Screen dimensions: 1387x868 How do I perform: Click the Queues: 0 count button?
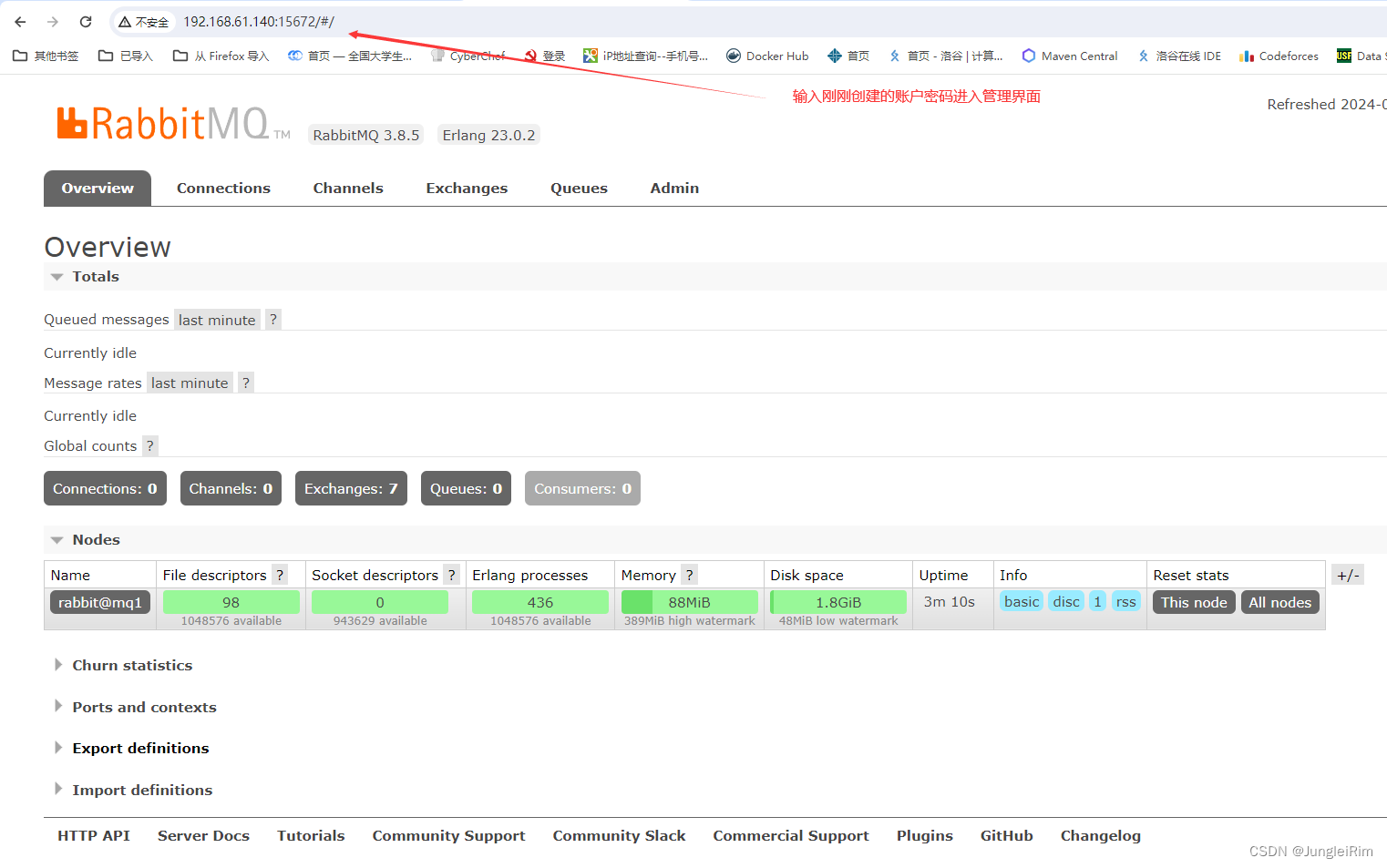tap(466, 488)
